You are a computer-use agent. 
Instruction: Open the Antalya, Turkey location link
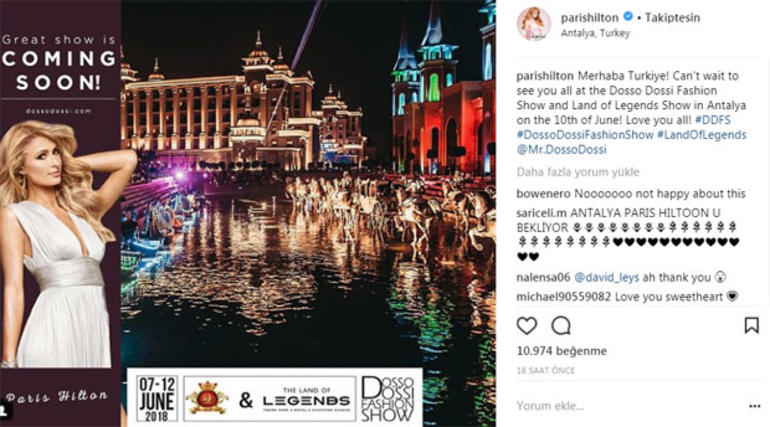pyautogui.click(x=595, y=33)
